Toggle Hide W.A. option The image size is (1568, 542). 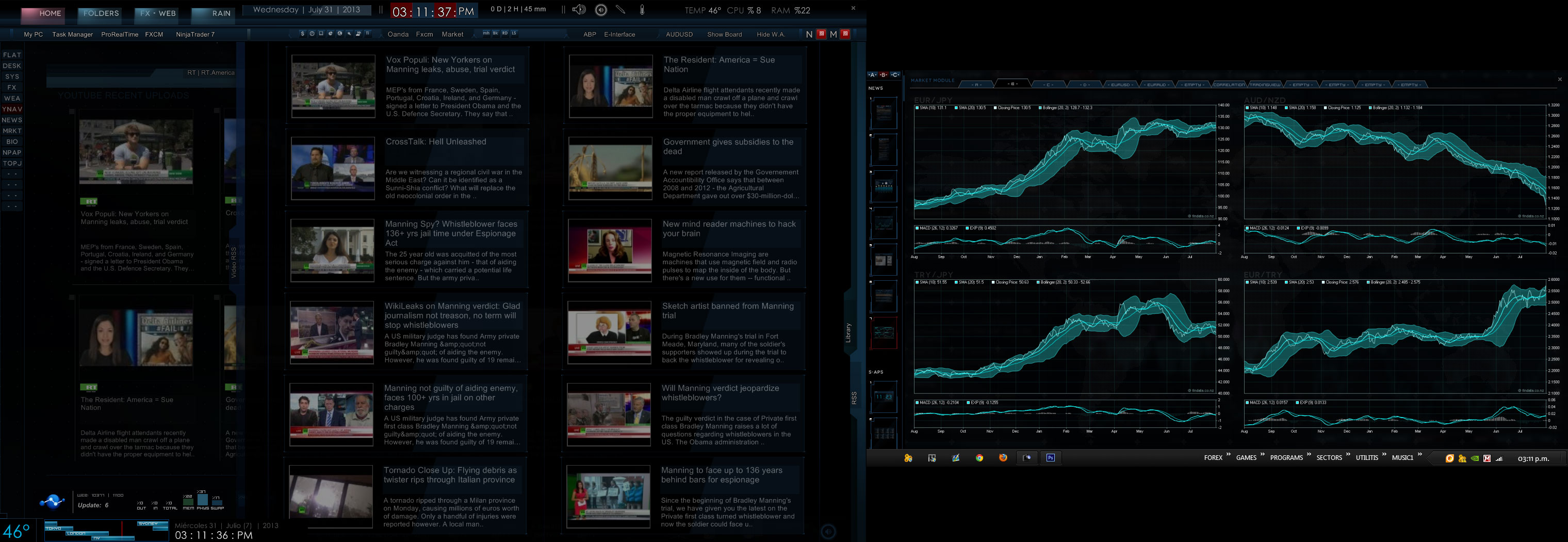[x=771, y=35]
